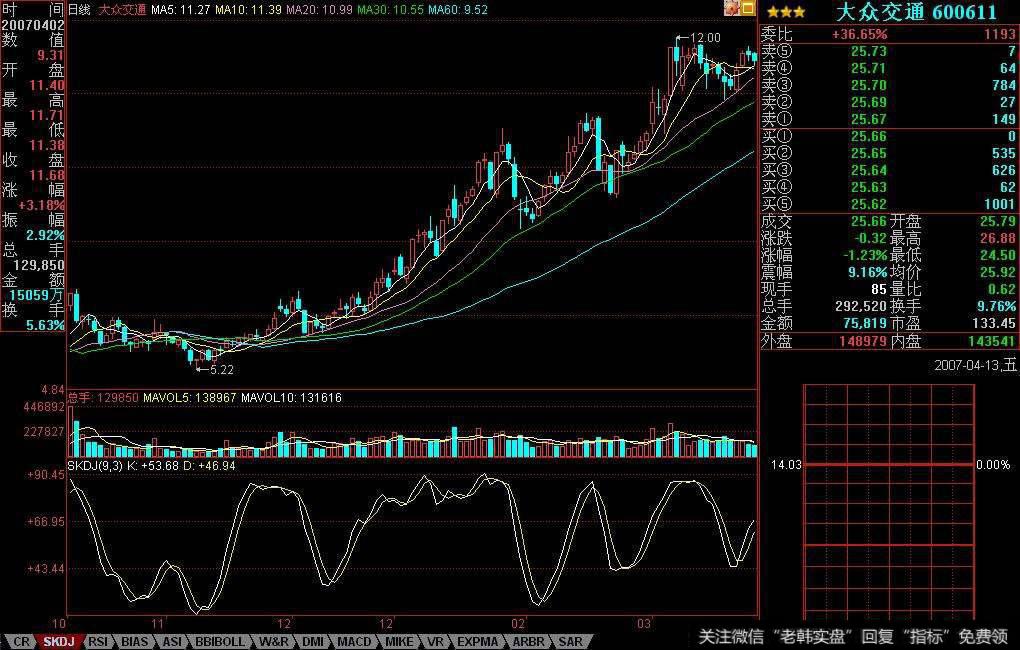Open the BBIBOLL indicator tab

(219, 641)
